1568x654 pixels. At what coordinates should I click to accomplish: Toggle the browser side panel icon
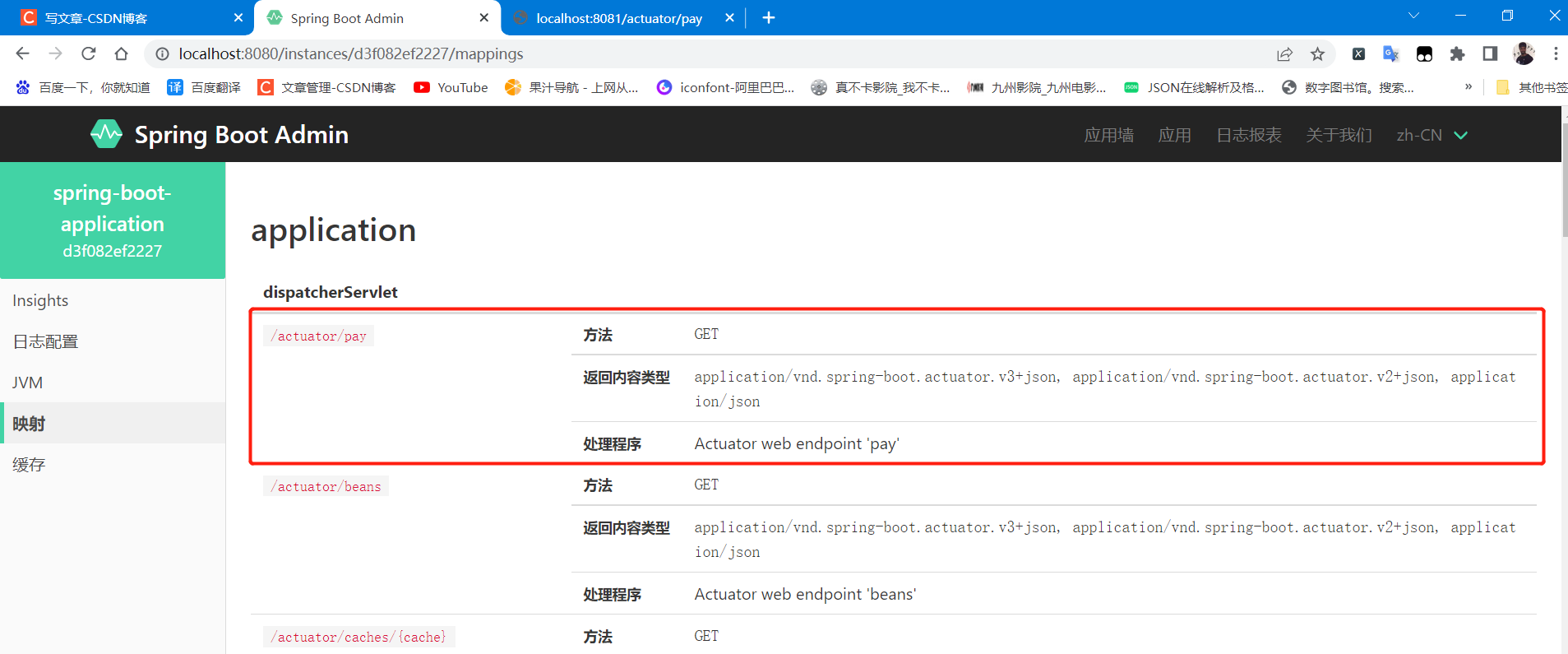coord(1490,53)
